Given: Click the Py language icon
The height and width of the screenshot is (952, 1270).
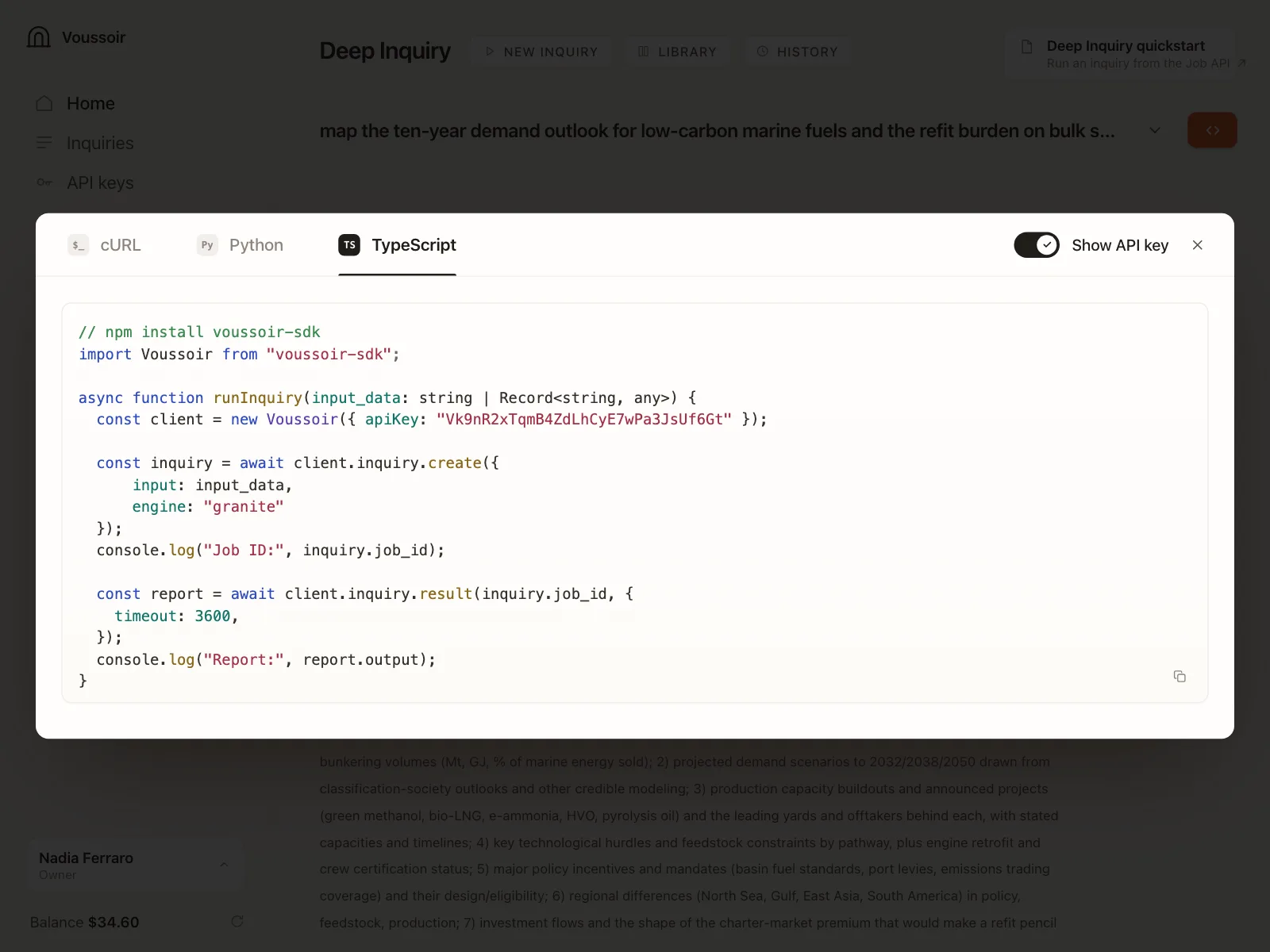Looking at the screenshot, I should 207,245.
